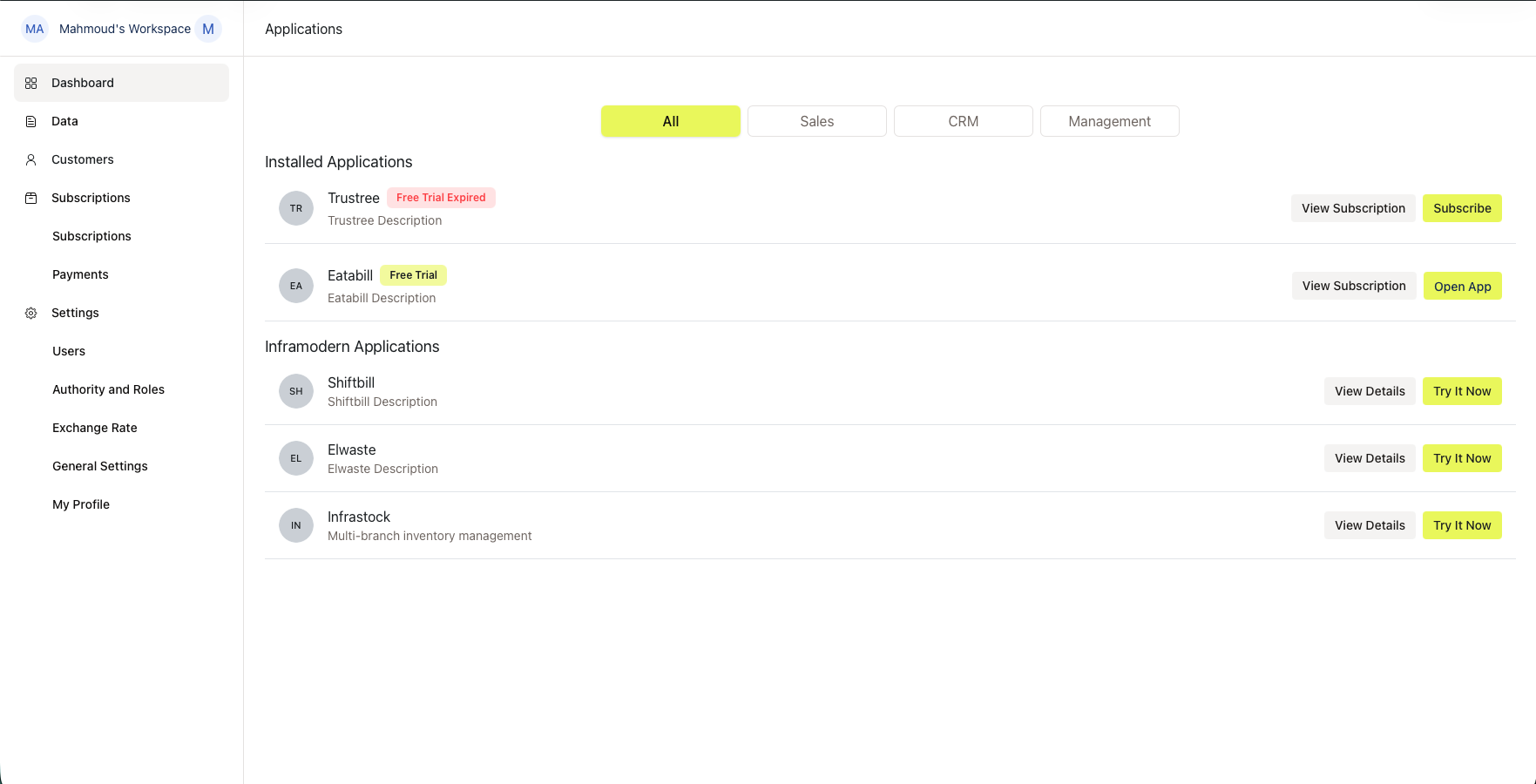Open Dashboard in the sidebar
This screenshot has height=784, width=1536.
tap(121, 83)
